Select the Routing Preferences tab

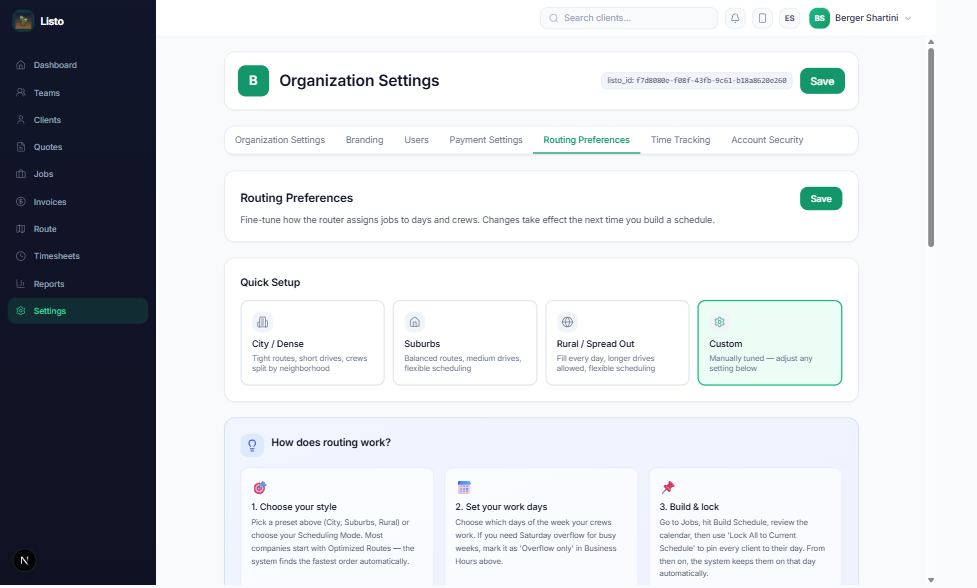click(586, 140)
